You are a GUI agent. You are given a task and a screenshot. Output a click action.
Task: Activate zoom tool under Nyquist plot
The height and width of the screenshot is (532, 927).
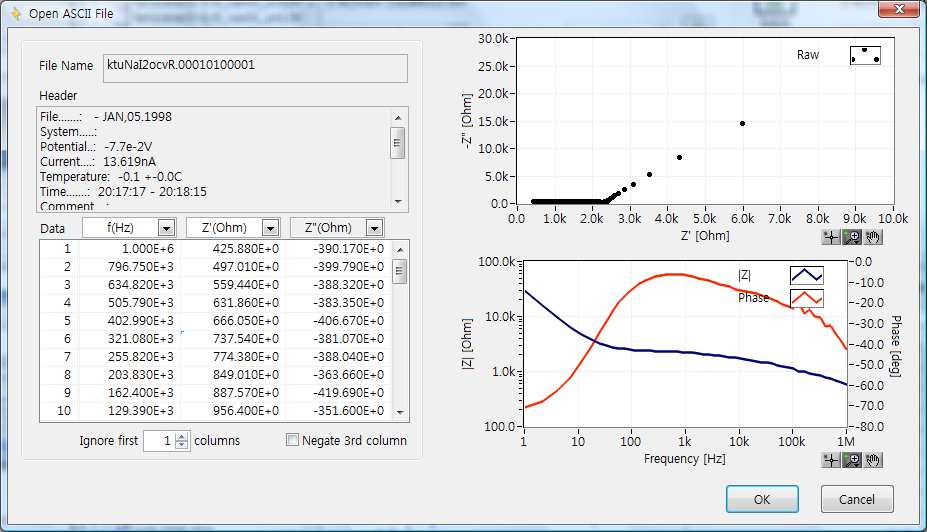click(x=853, y=237)
